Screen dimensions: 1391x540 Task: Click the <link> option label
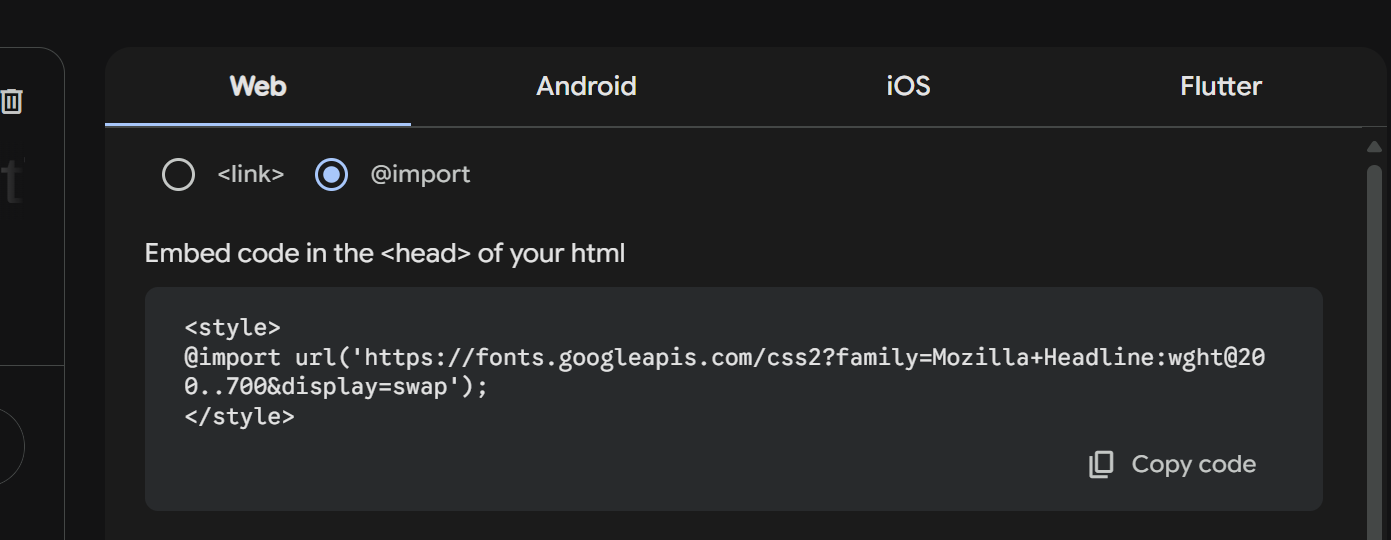click(251, 175)
